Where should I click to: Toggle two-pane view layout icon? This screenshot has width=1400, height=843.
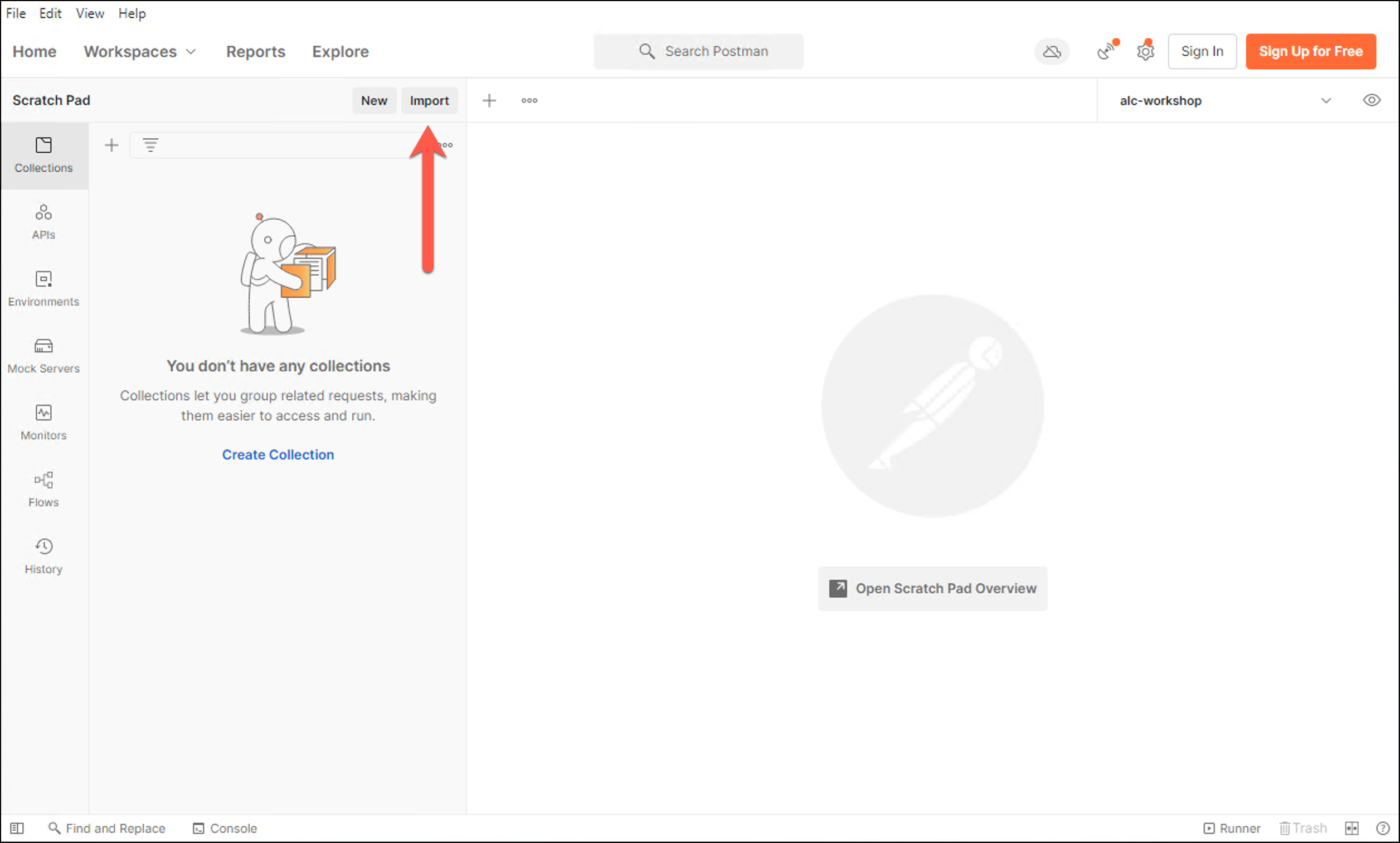[1352, 829]
